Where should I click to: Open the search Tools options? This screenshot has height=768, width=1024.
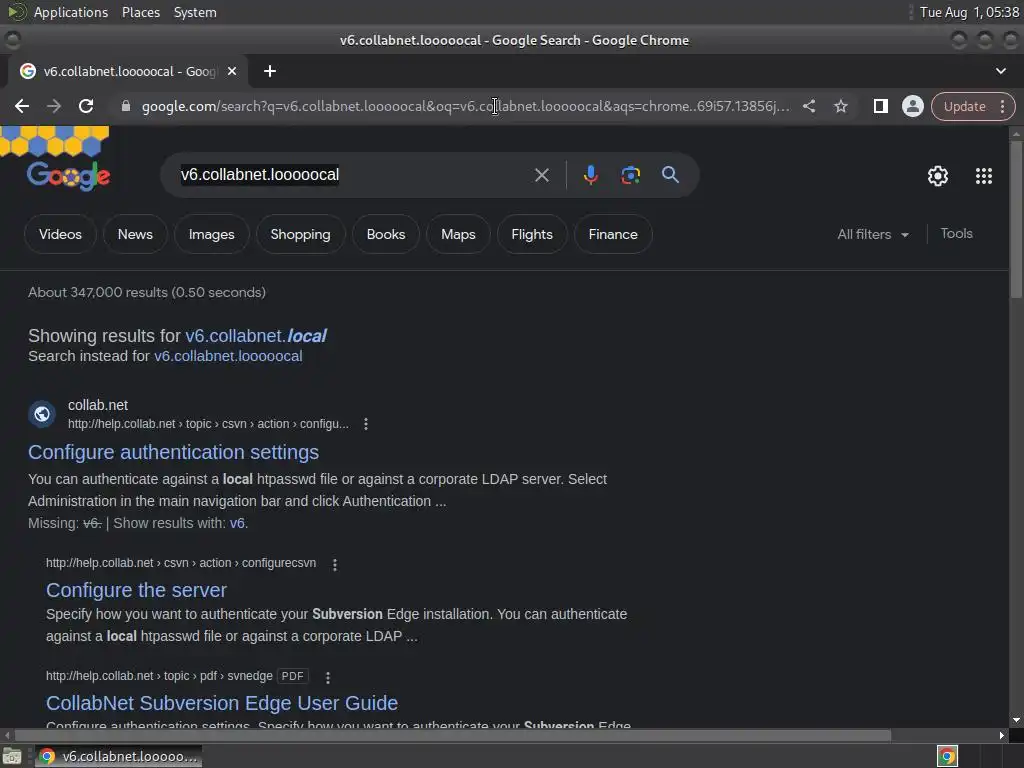pyautogui.click(x=956, y=233)
